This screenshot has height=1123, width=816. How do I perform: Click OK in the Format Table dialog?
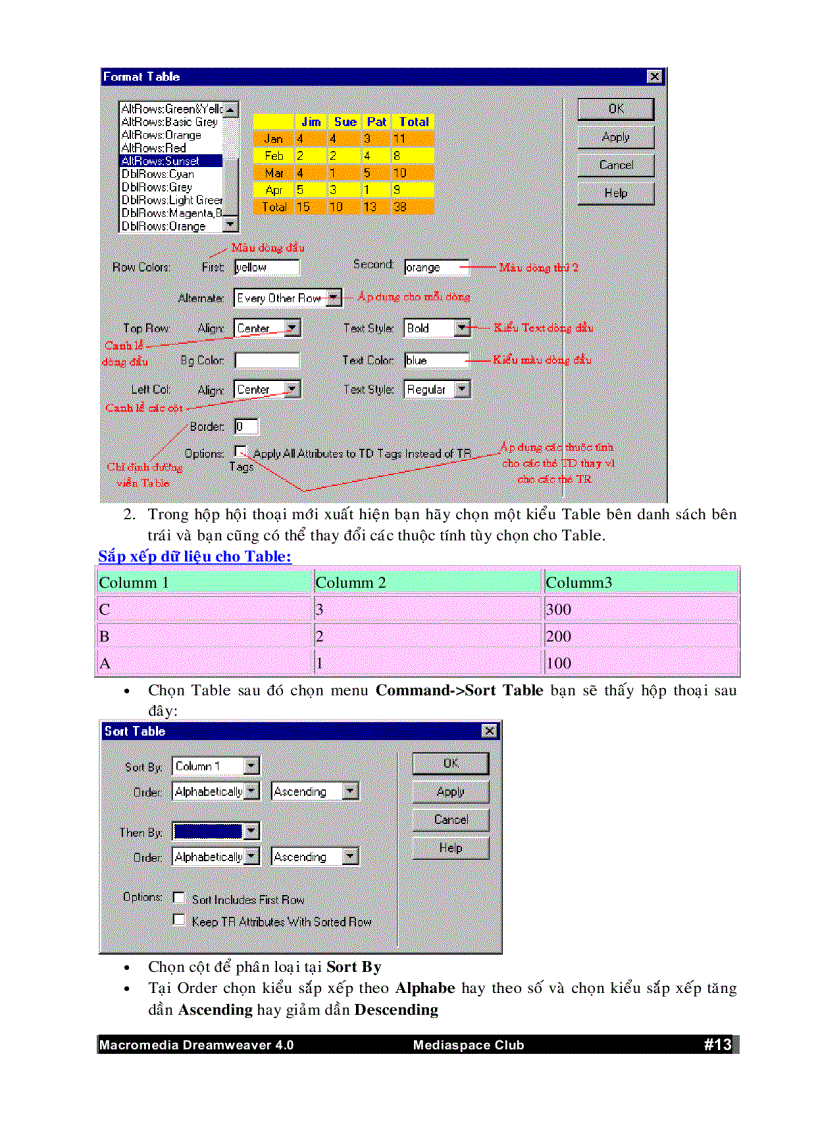615,108
